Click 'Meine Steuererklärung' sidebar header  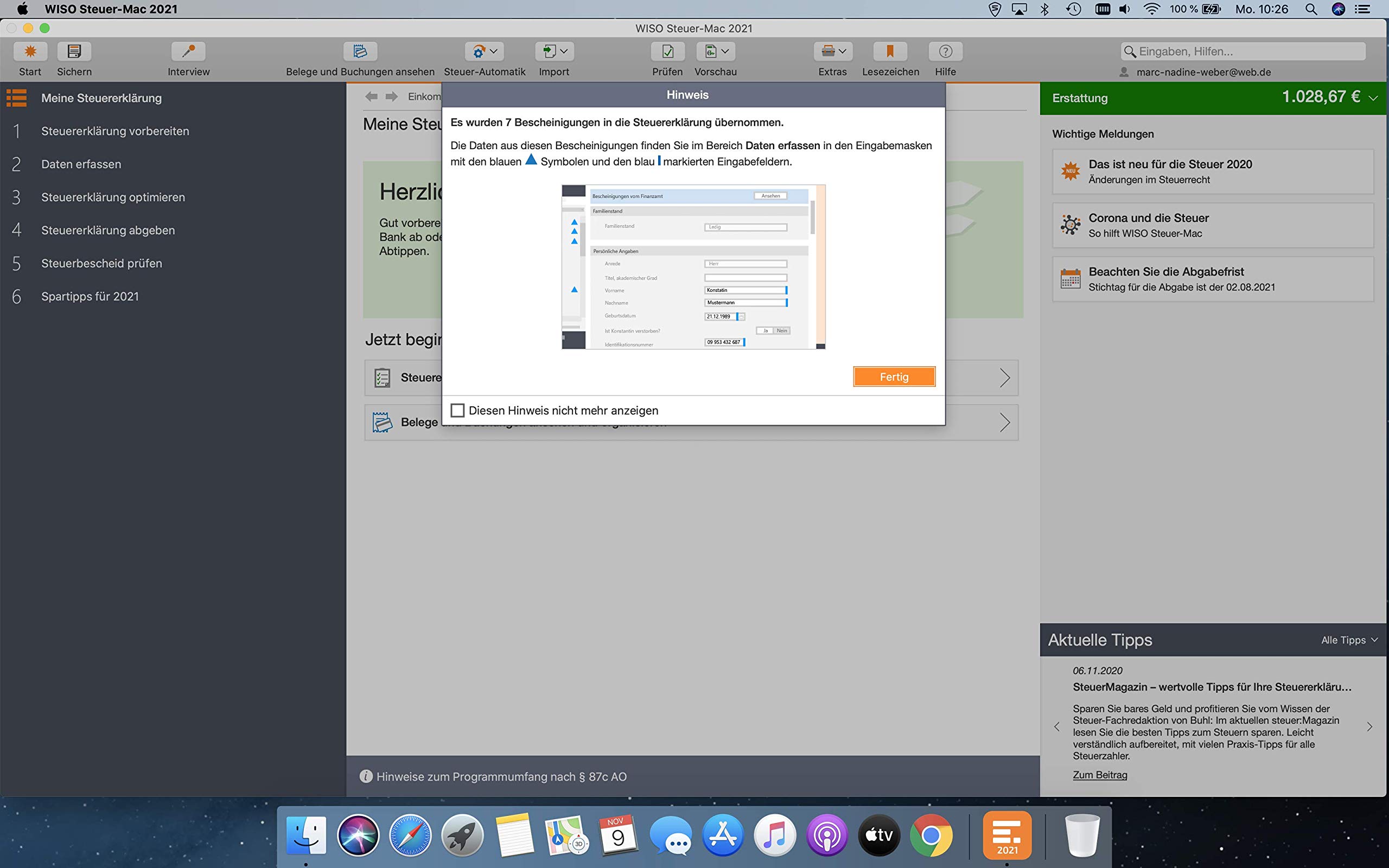pyautogui.click(x=101, y=98)
